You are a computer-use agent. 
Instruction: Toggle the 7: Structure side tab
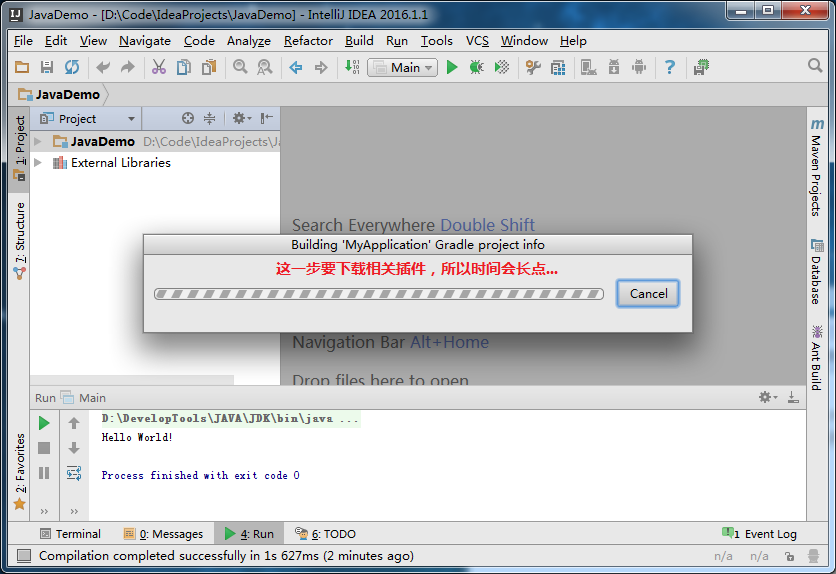pos(19,240)
